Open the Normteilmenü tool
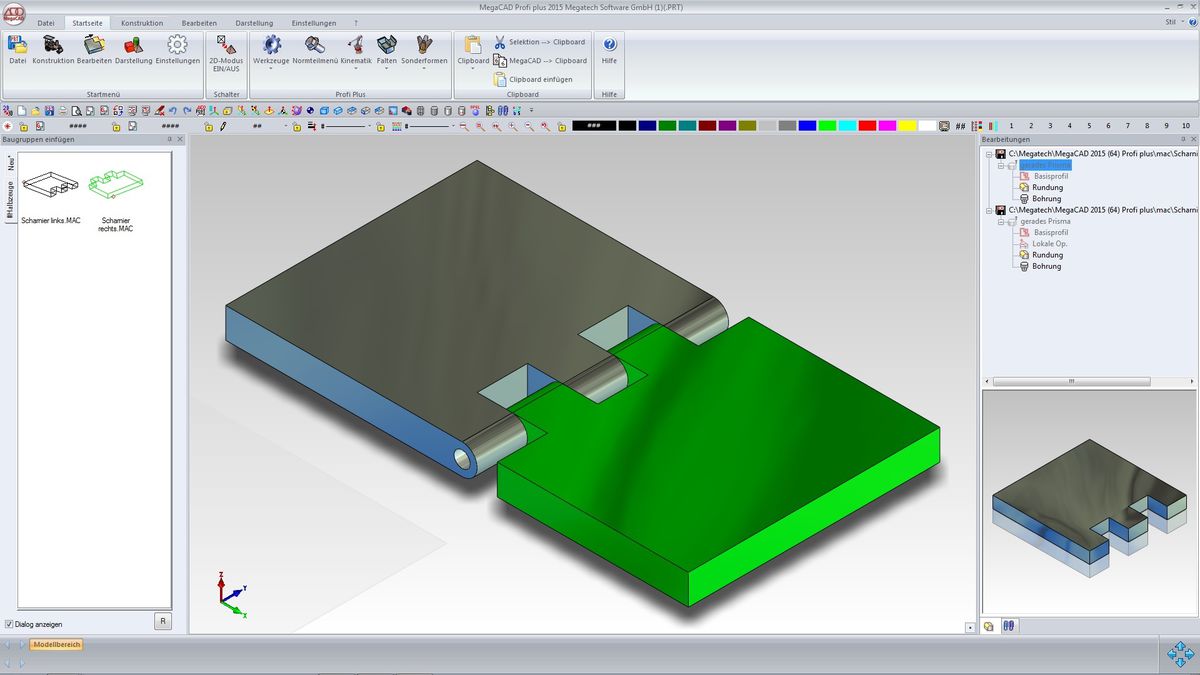This screenshot has width=1200, height=675. point(314,45)
